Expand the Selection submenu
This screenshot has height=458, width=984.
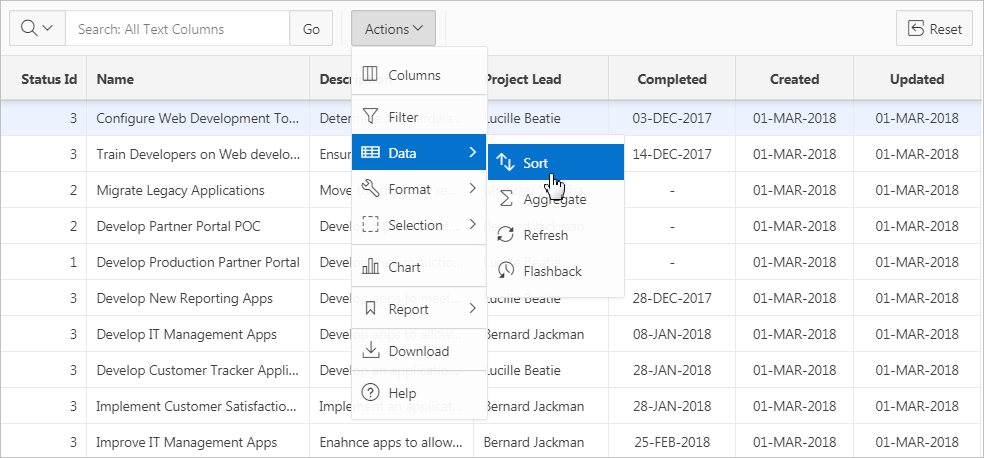[419, 225]
